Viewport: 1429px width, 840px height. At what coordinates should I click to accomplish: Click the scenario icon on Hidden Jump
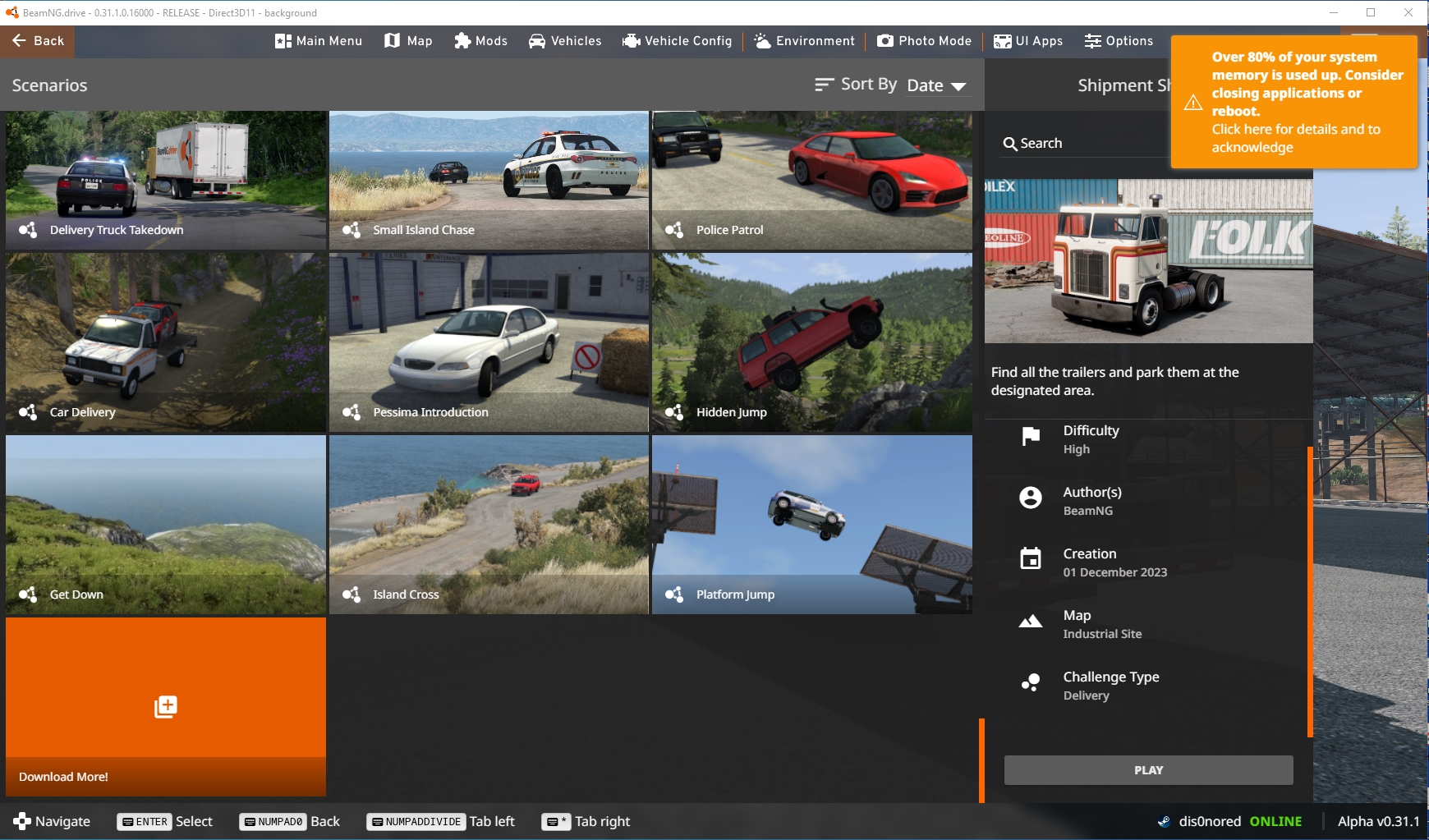674,412
